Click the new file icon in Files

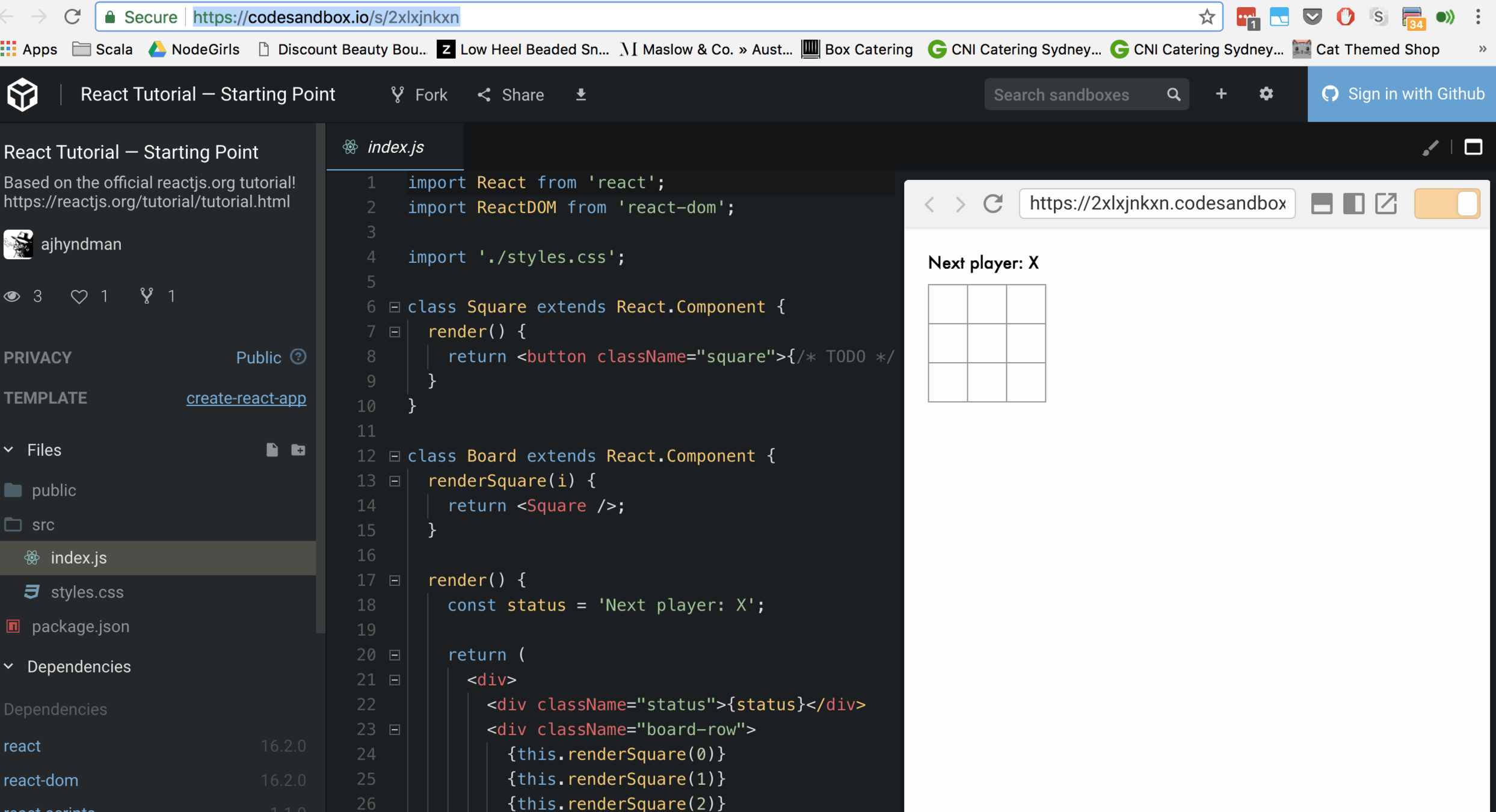[x=272, y=450]
